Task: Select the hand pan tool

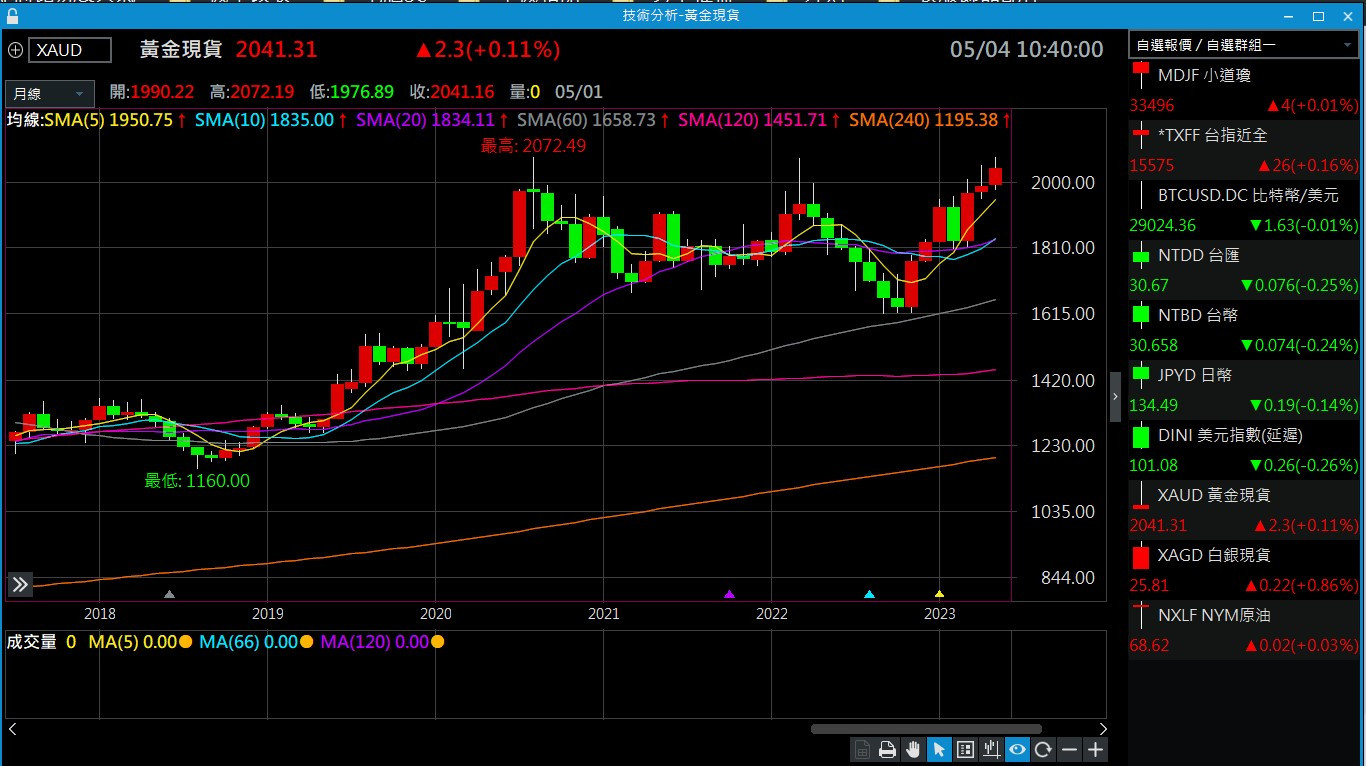Action: (x=913, y=750)
